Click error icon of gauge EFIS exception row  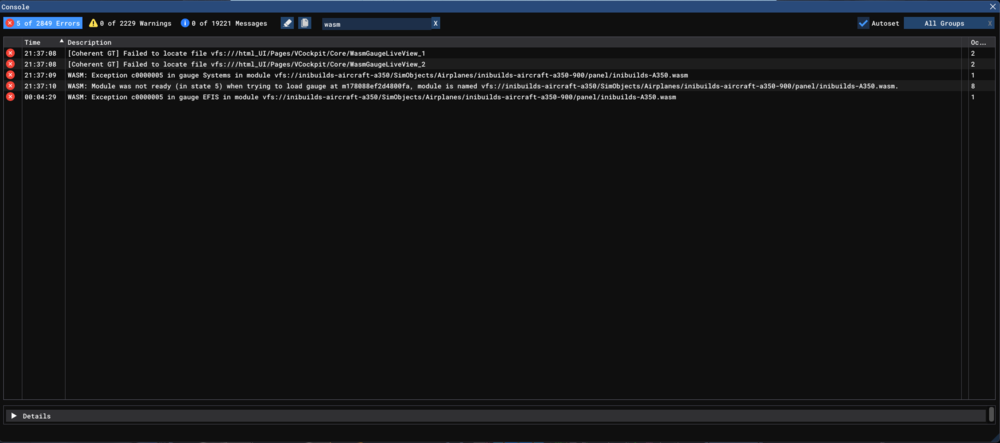(x=11, y=97)
